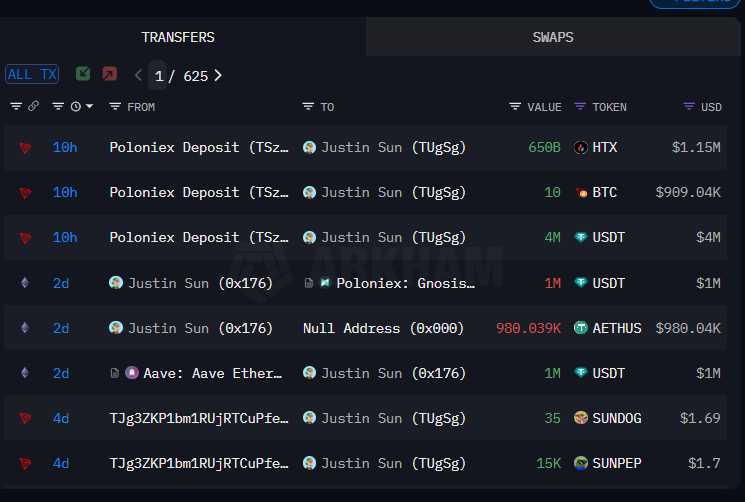Toggle the ALL TX filter

32,74
